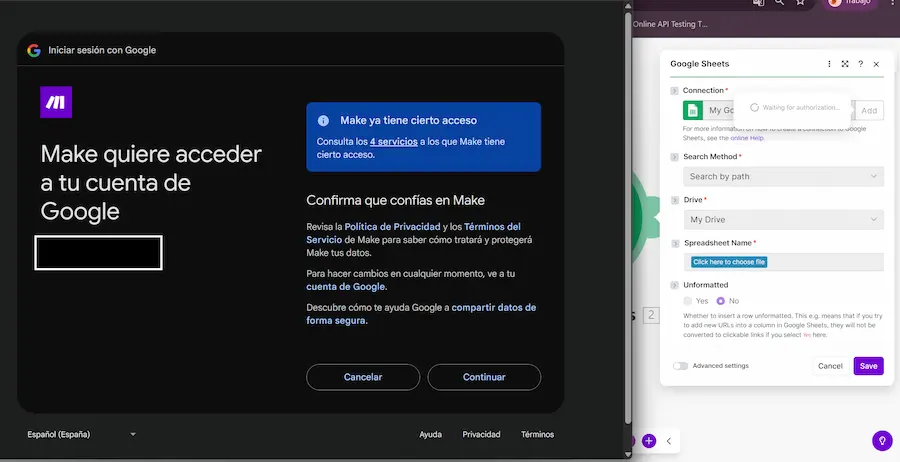The height and width of the screenshot is (462, 900).
Task: Open the Google Sheets panel three-dot menu
Action: tap(829, 64)
